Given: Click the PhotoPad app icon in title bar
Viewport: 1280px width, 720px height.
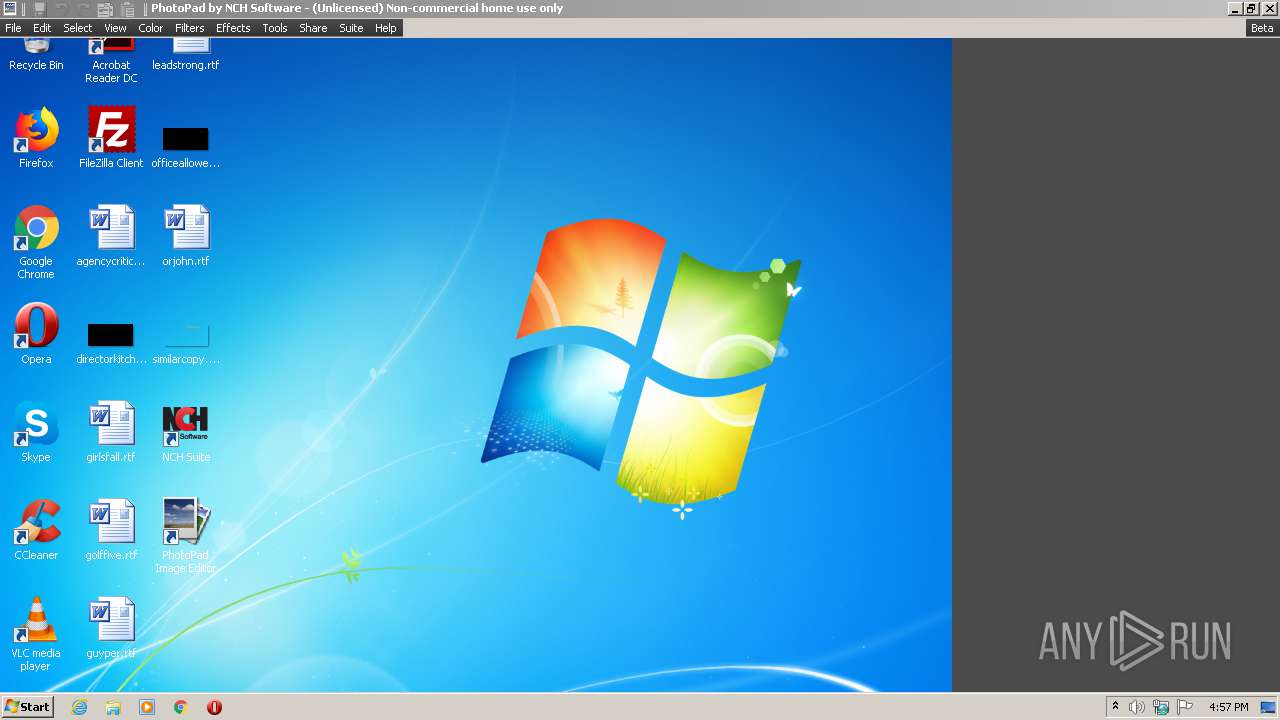Looking at the screenshot, I should coord(10,8).
